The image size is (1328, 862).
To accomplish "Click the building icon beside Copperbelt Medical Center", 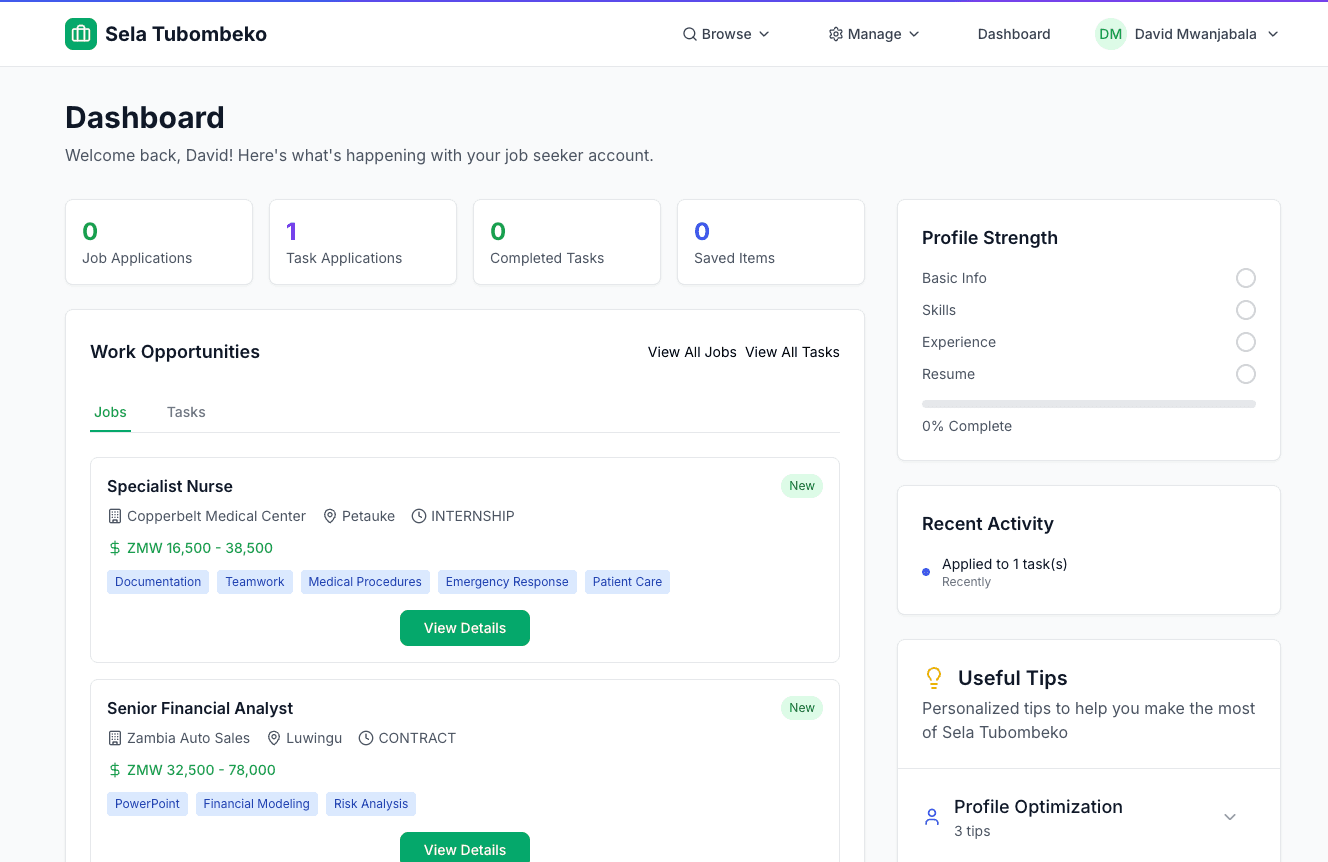I will click(115, 516).
